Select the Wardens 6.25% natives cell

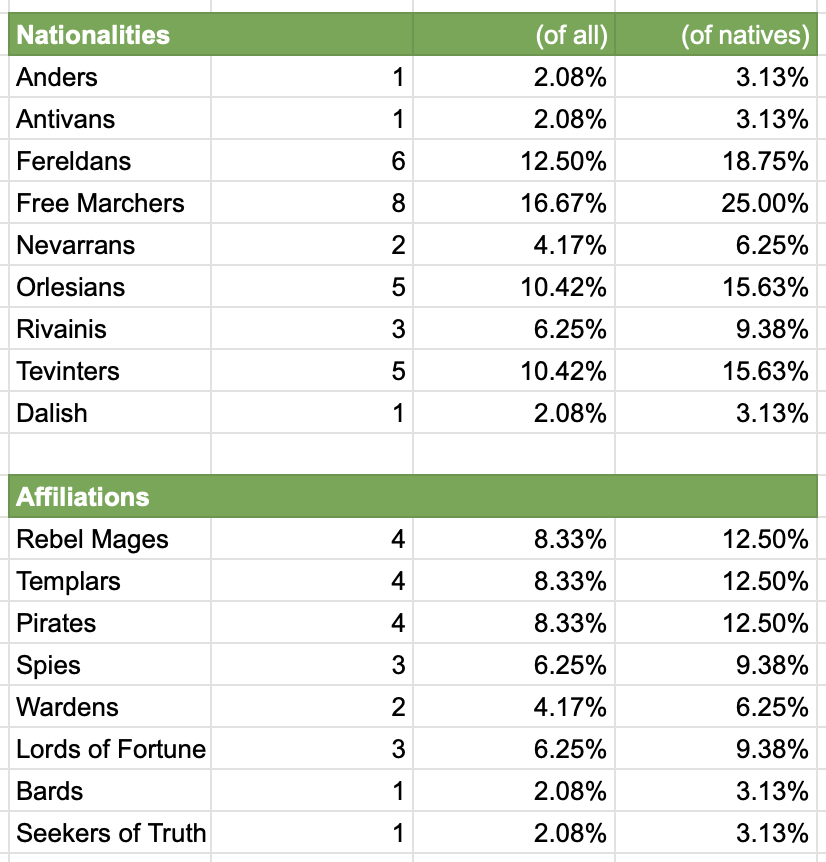point(716,707)
